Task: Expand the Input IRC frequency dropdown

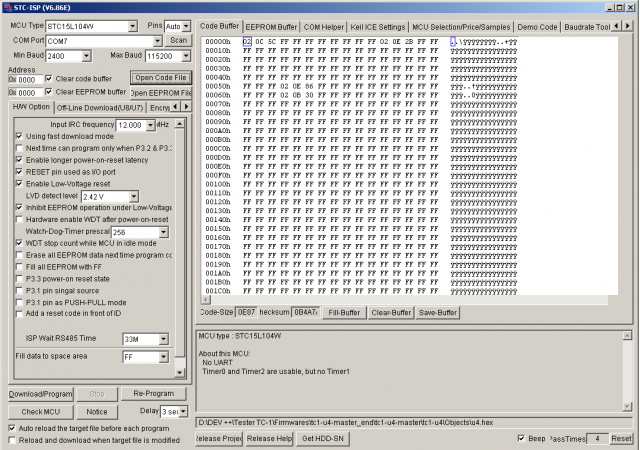Action: tap(151, 125)
